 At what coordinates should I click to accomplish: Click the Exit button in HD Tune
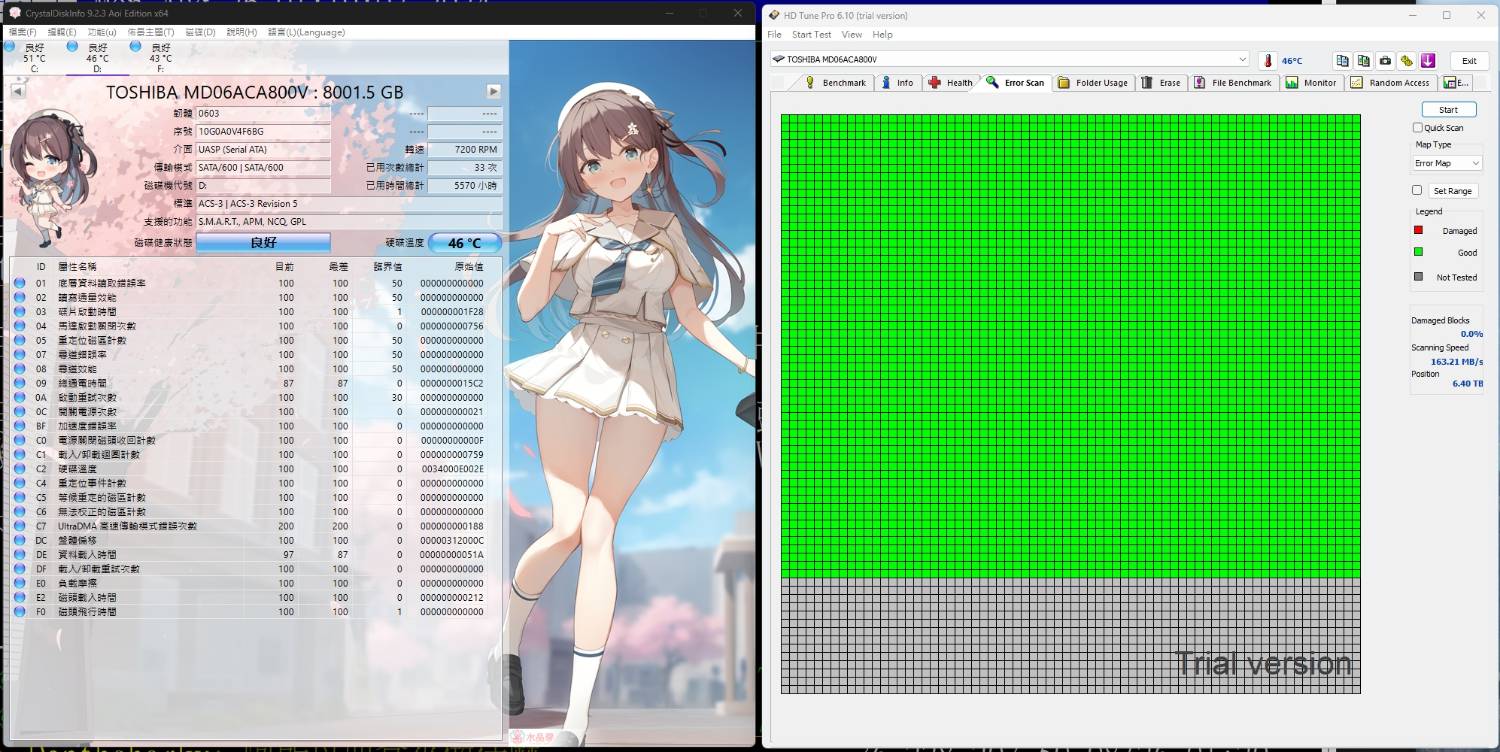point(1468,61)
